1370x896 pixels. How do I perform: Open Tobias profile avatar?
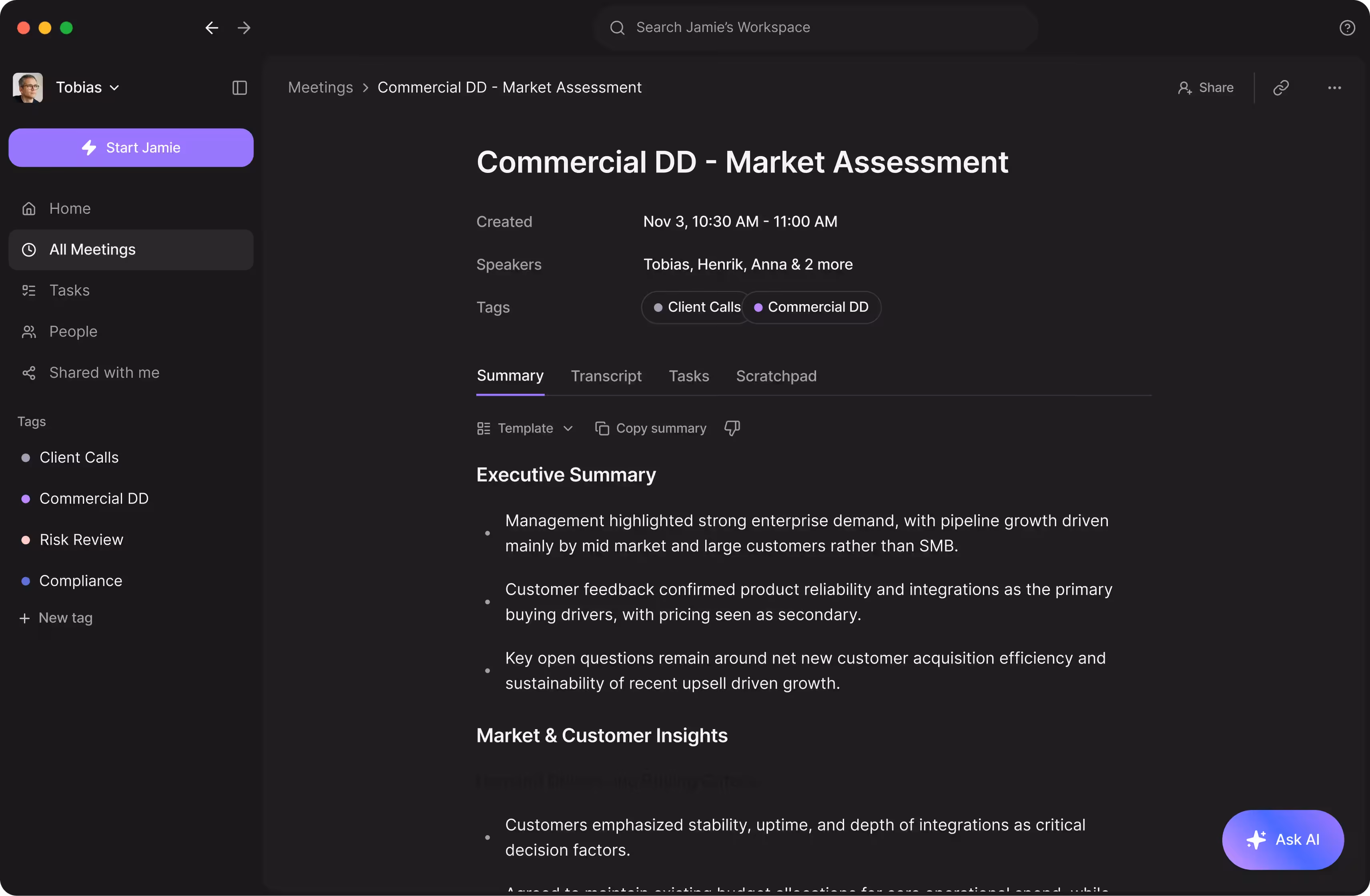[28, 88]
